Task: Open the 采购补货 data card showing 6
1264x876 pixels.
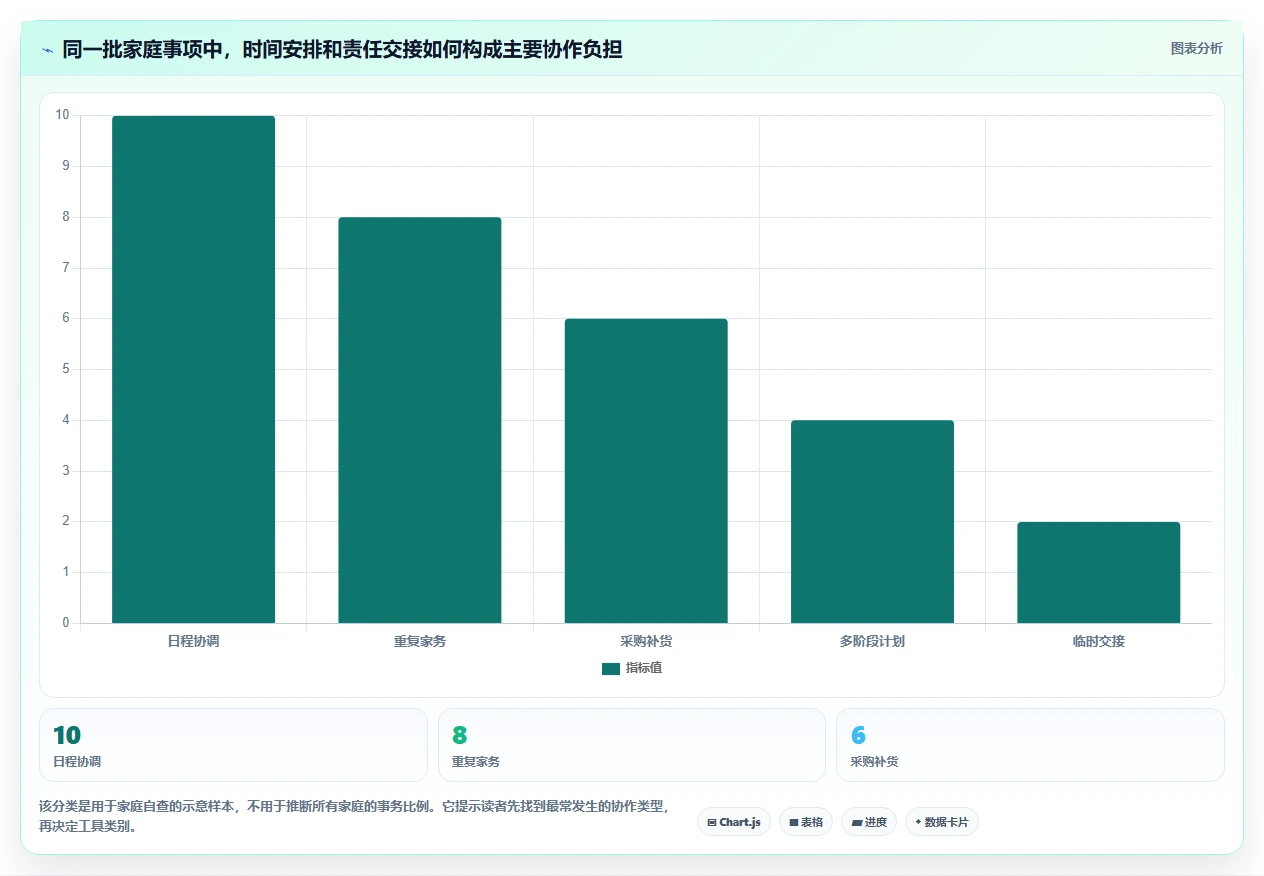Action: 1030,745
